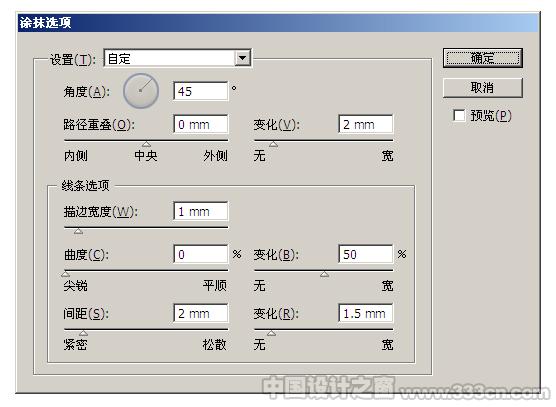Image resolution: width=556 pixels, height=407 pixels.
Task: Click the 变化(B) field showing 50
Action: click(x=366, y=254)
